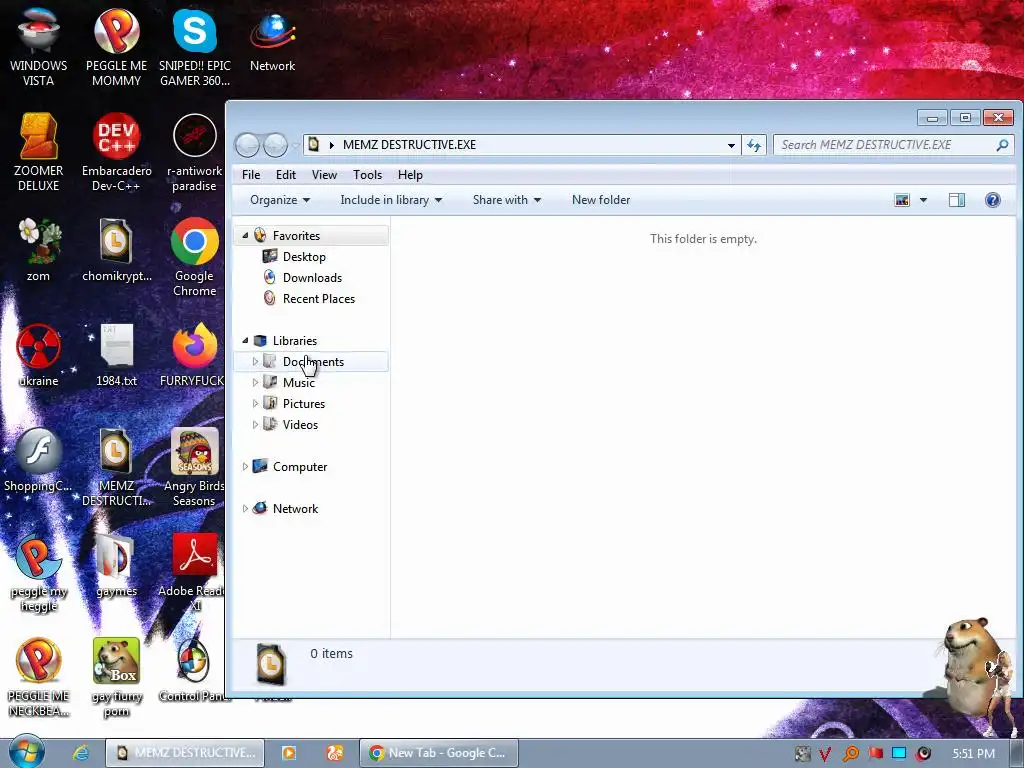Open the View menu
Screen dimensions: 1024x768
(324, 175)
